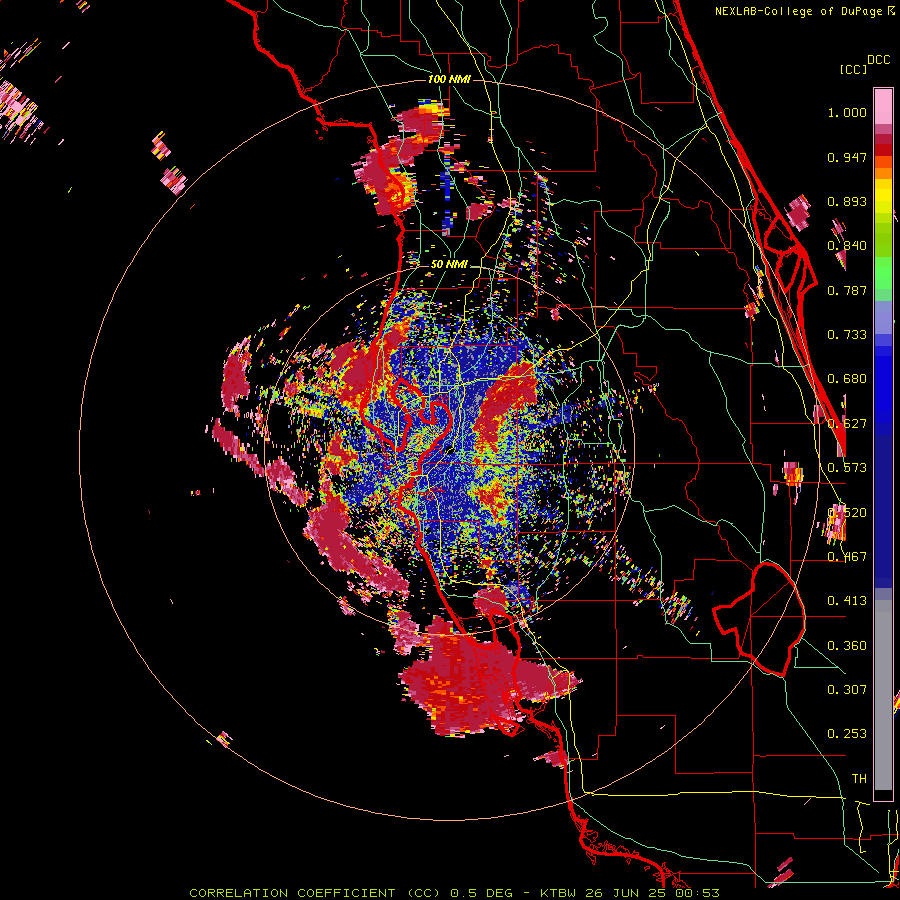The height and width of the screenshot is (900, 900).
Task: Click the NEXLAB-College of DuPage label
Action: click(x=800, y=11)
